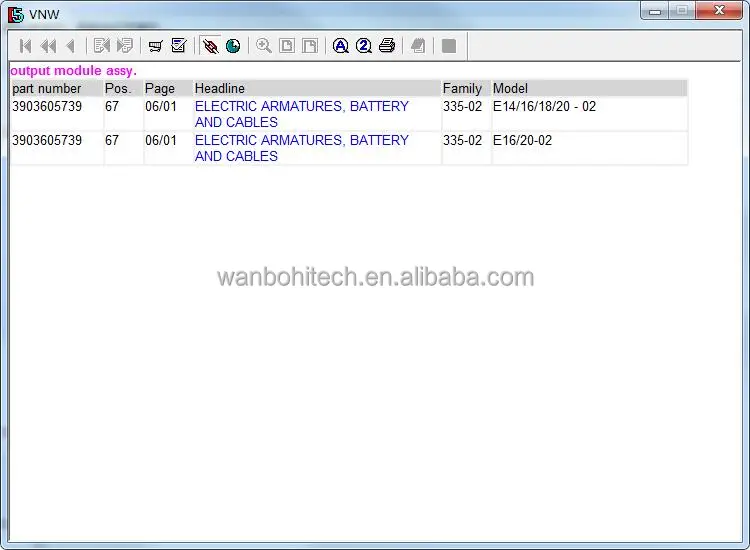Go to first page toolbar icon
The image size is (750, 550).
(x=25, y=46)
